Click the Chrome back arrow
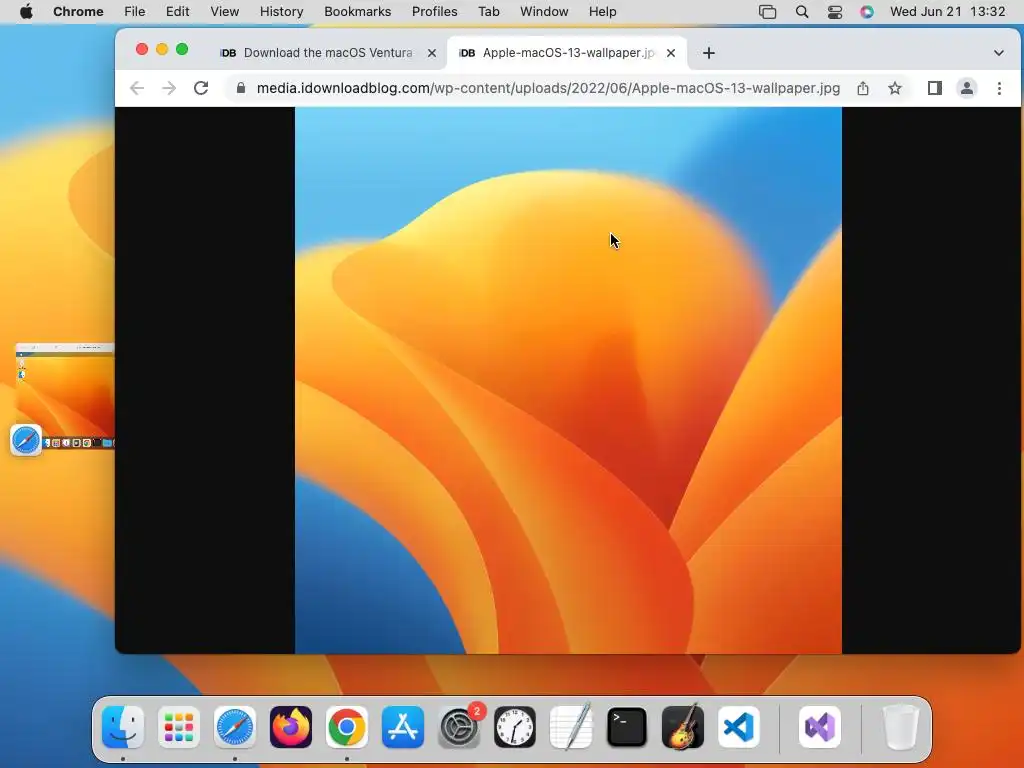The height and width of the screenshot is (768, 1024). [136, 88]
